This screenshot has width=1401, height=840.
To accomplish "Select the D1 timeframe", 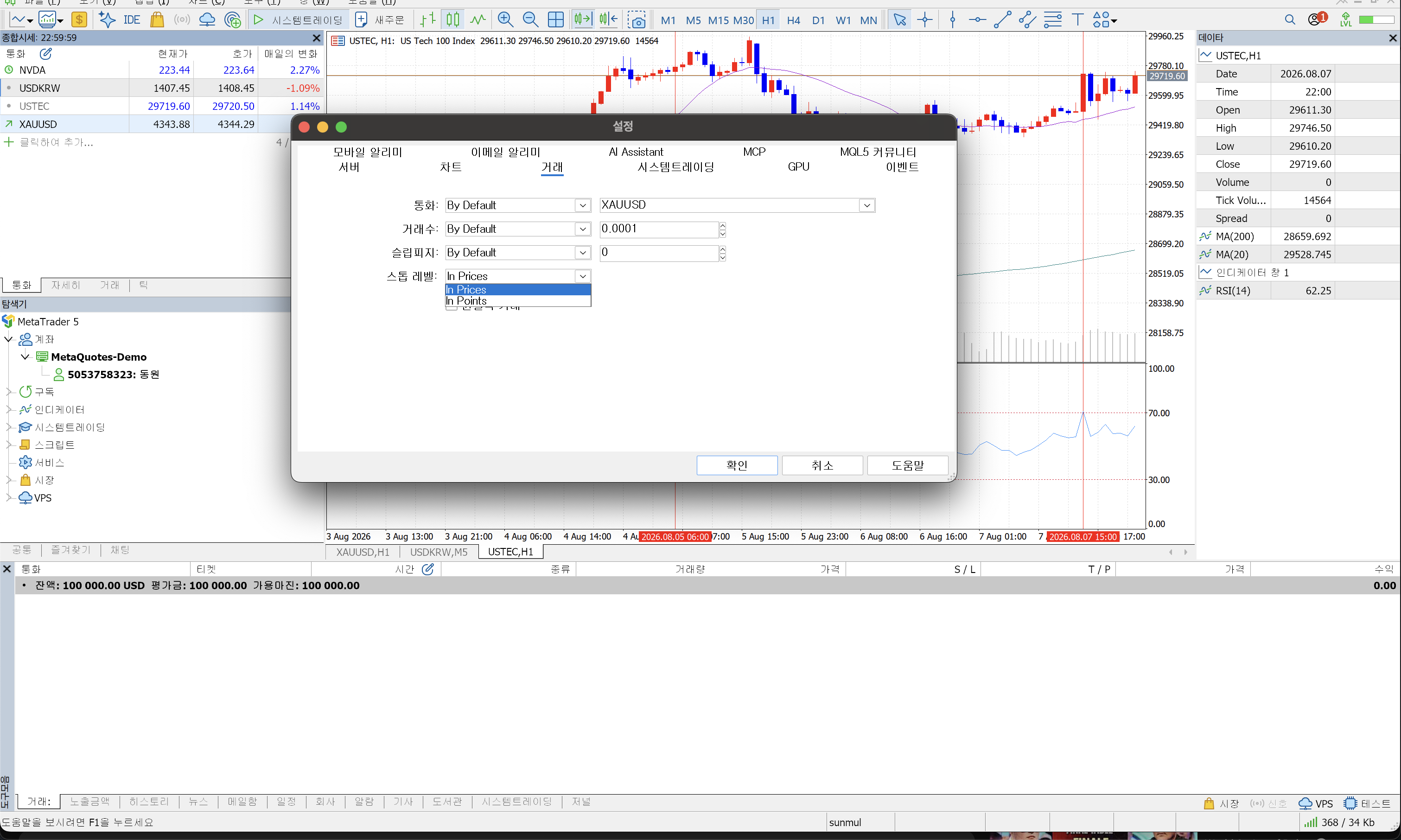I will [818, 20].
